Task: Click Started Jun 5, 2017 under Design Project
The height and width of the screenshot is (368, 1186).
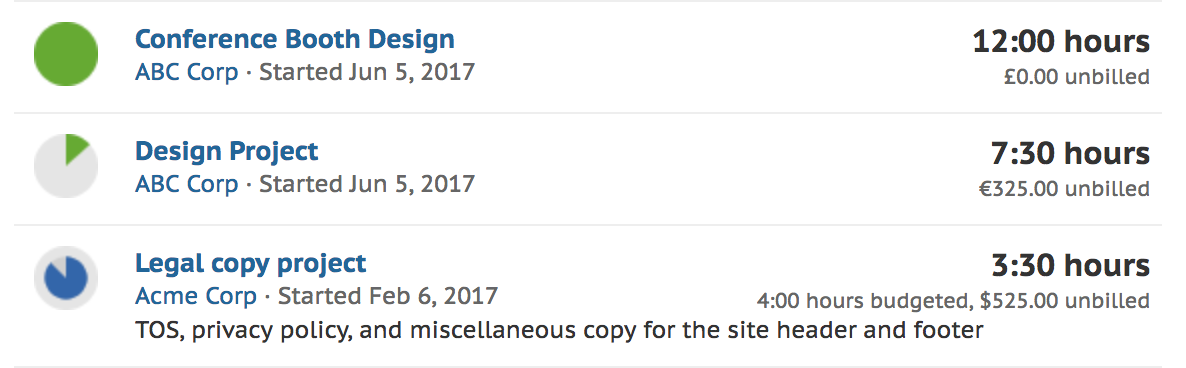Action: coord(368,184)
